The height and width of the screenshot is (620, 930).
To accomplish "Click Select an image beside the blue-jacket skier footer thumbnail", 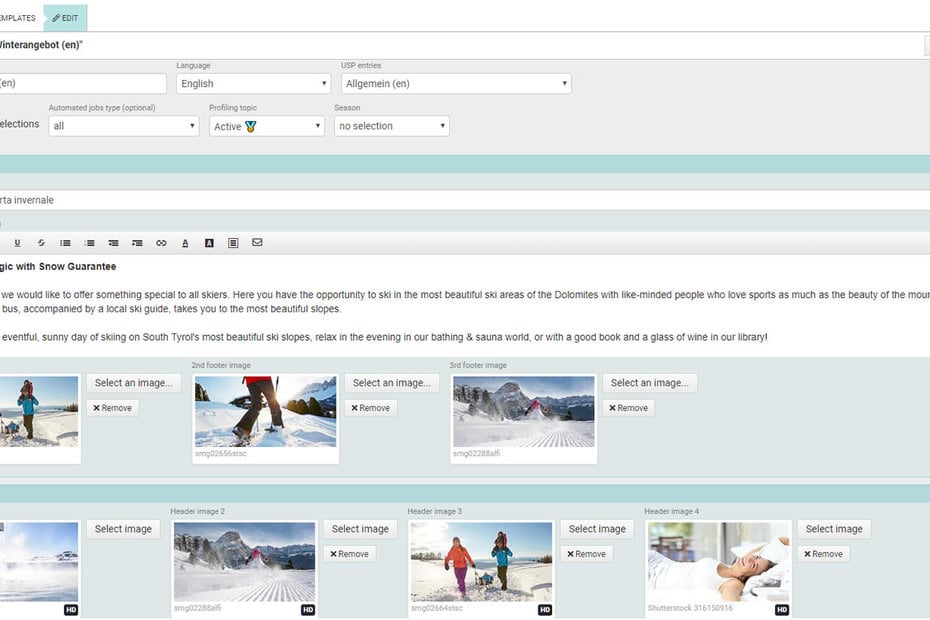I will tap(134, 383).
